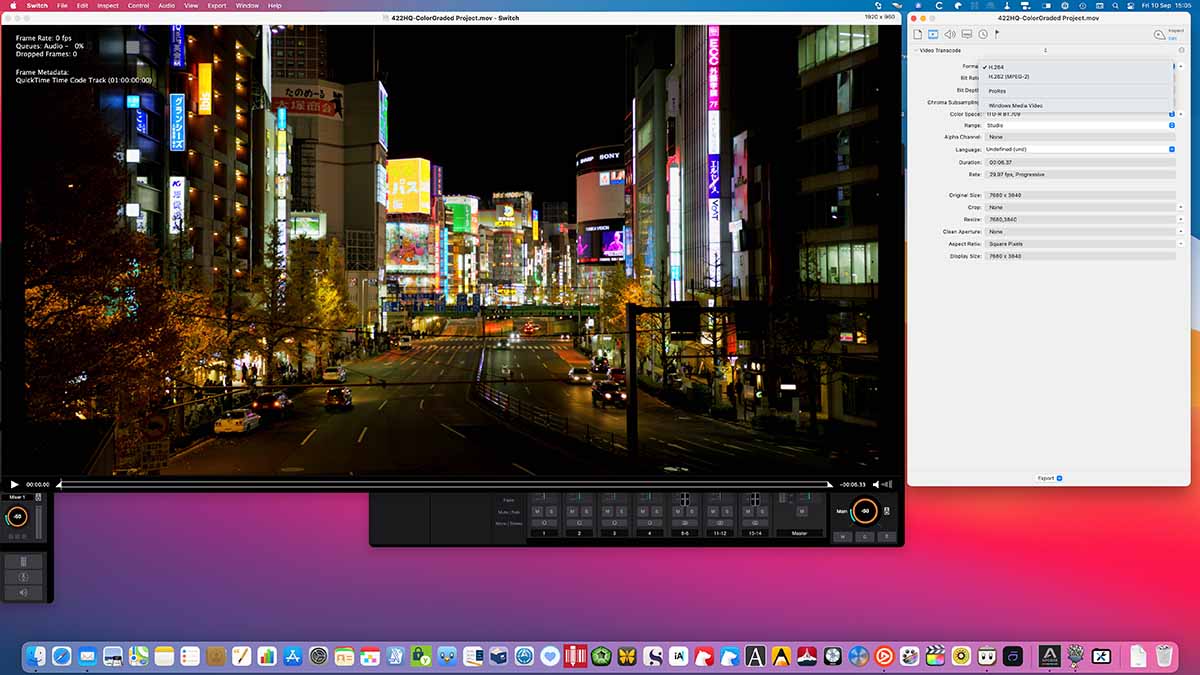Click the gear options icon next to Video Transcode
This screenshot has width=1200, height=675.
[x=1181, y=50]
